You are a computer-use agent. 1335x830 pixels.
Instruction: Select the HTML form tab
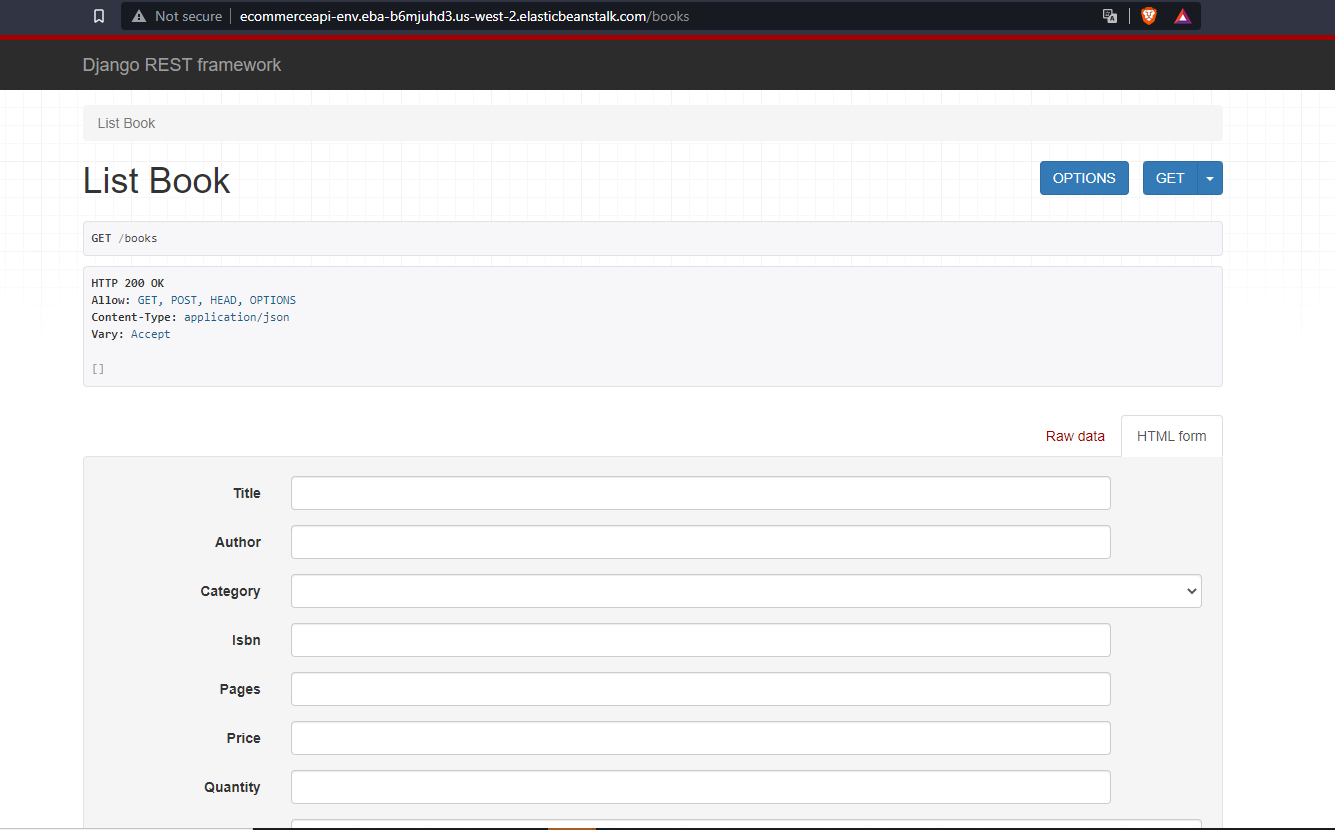click(1171, 436)
